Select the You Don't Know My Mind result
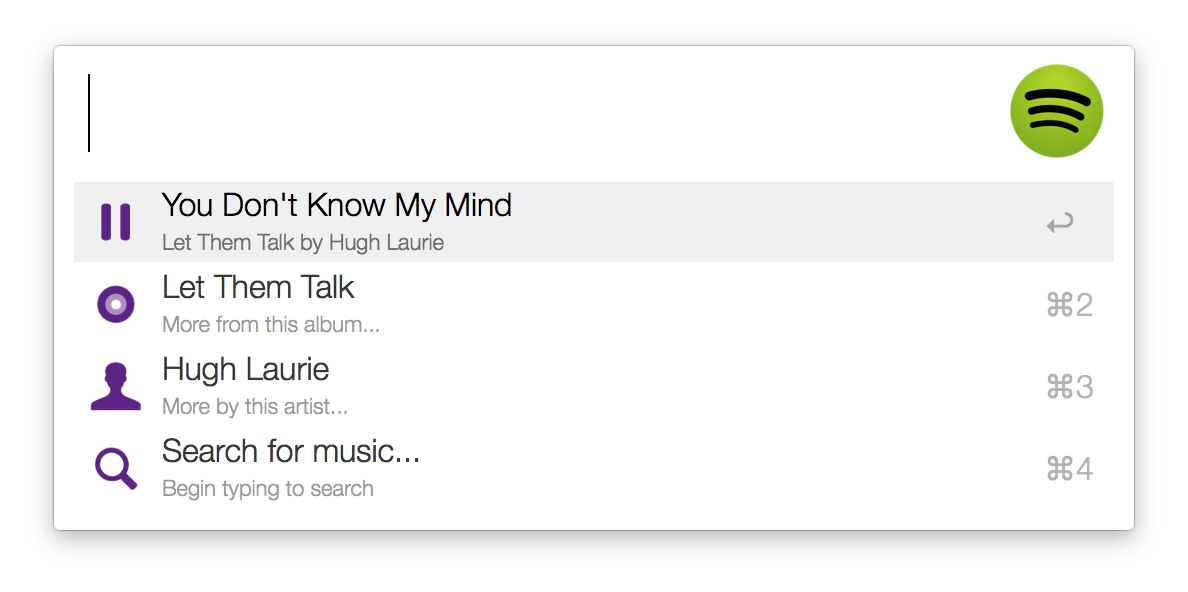 point(593,222)
